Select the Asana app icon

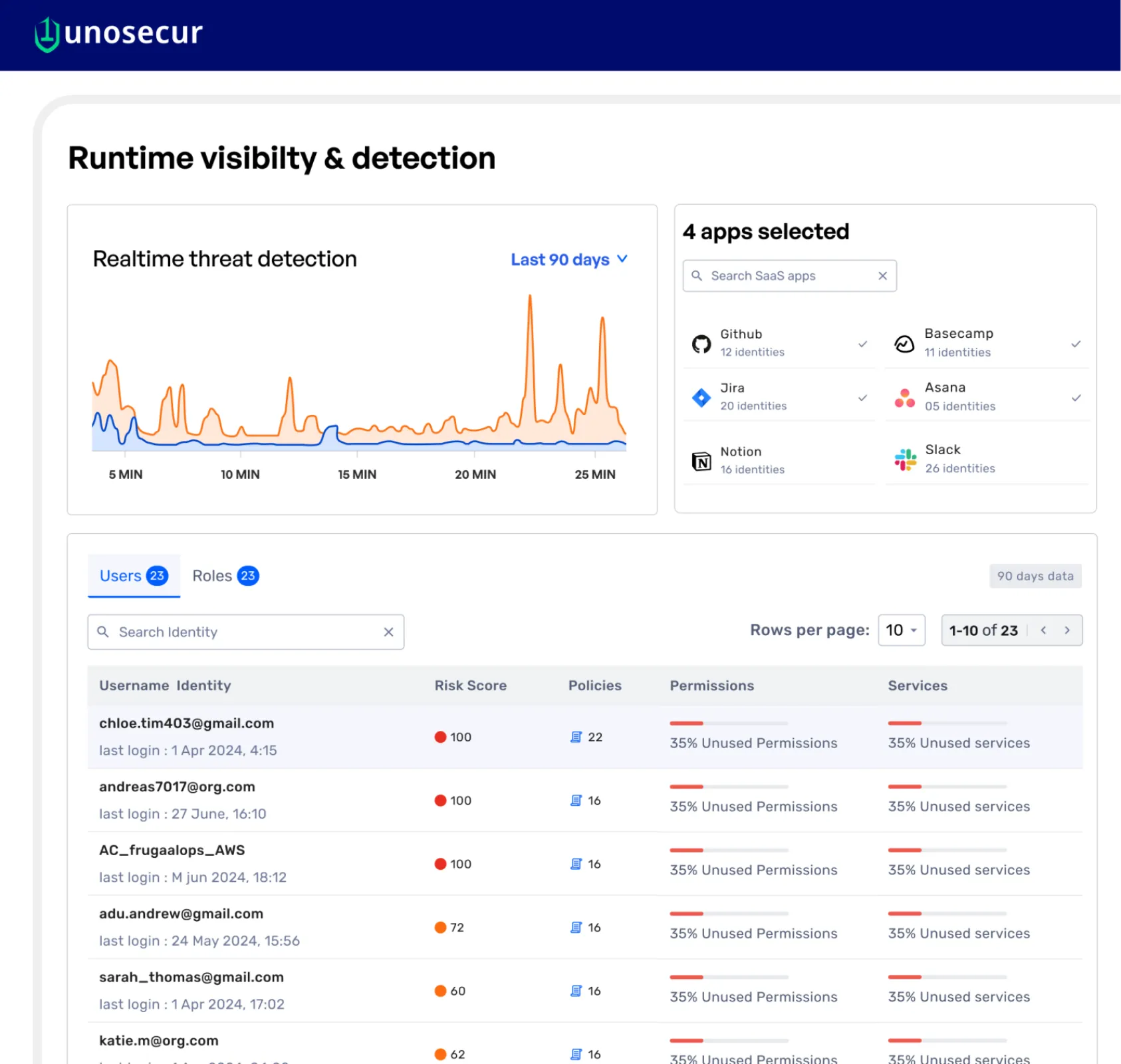(x=904, y=398)
